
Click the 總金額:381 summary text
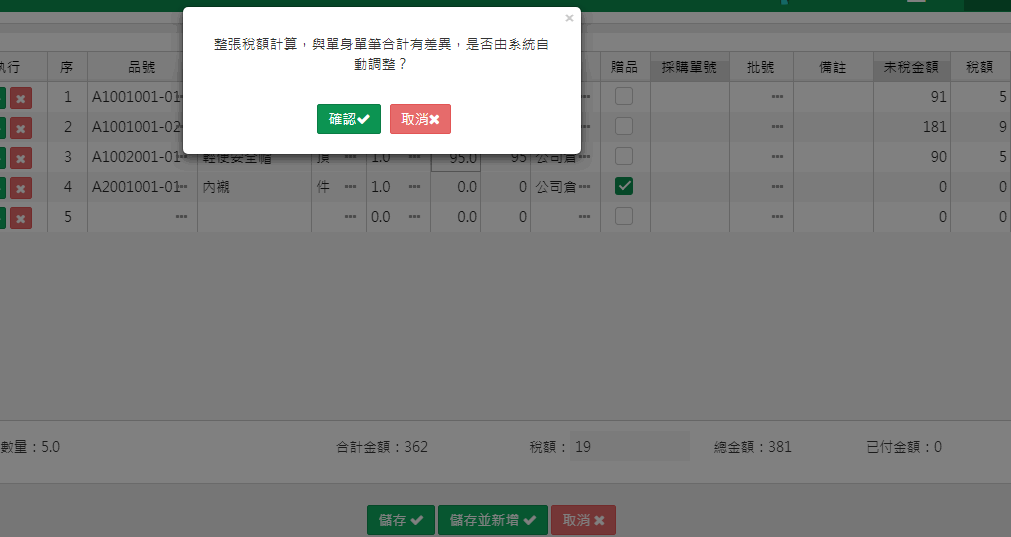coord(752,447)
